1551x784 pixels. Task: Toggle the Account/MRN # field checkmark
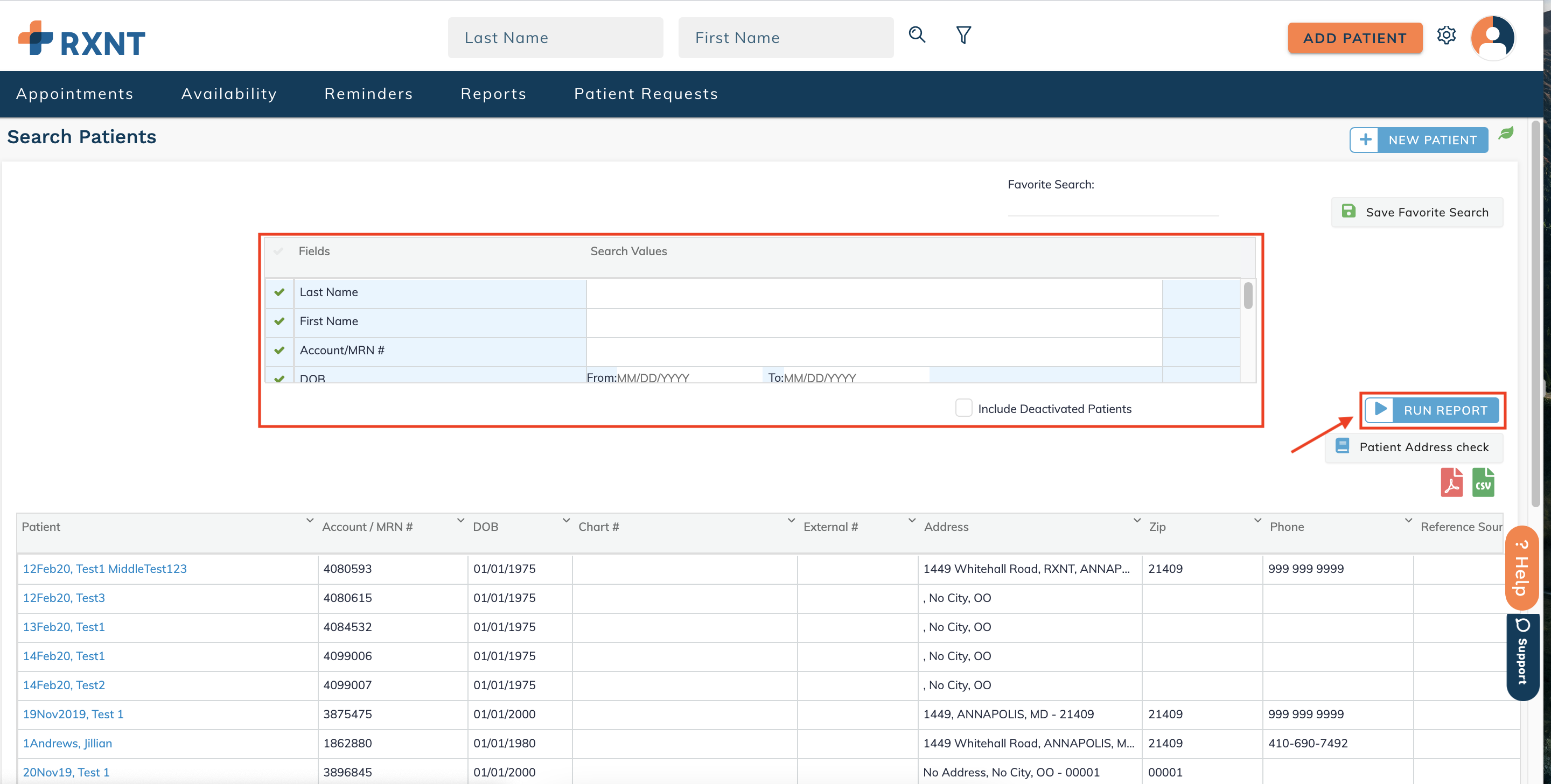point(280,350)
